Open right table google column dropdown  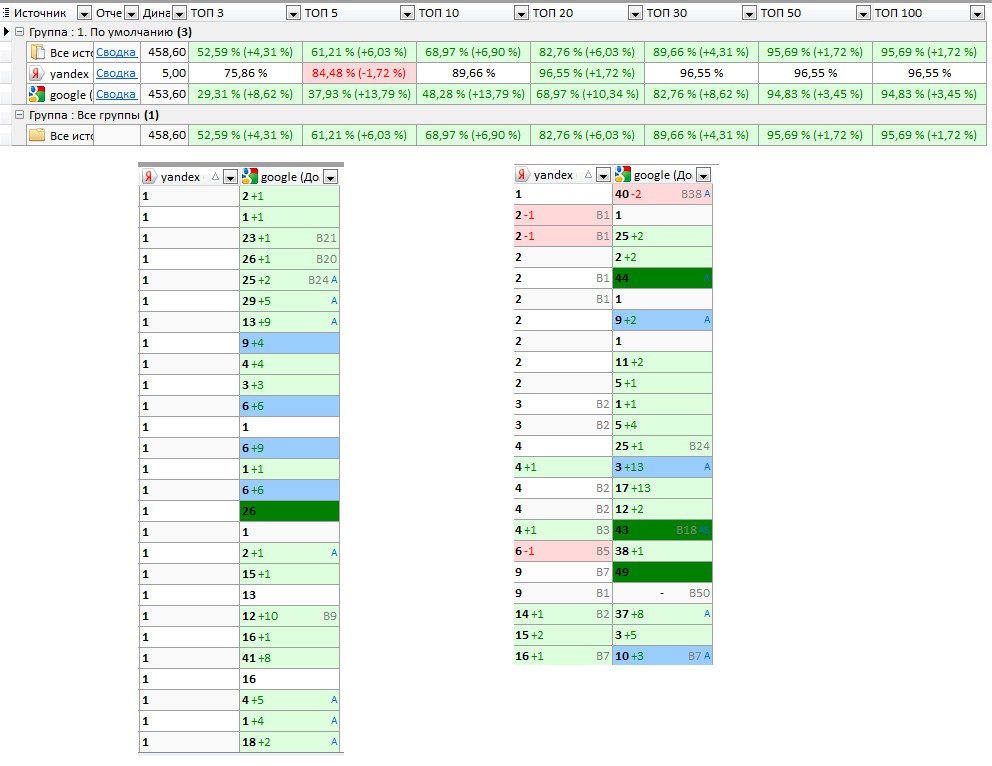(704, 175)
